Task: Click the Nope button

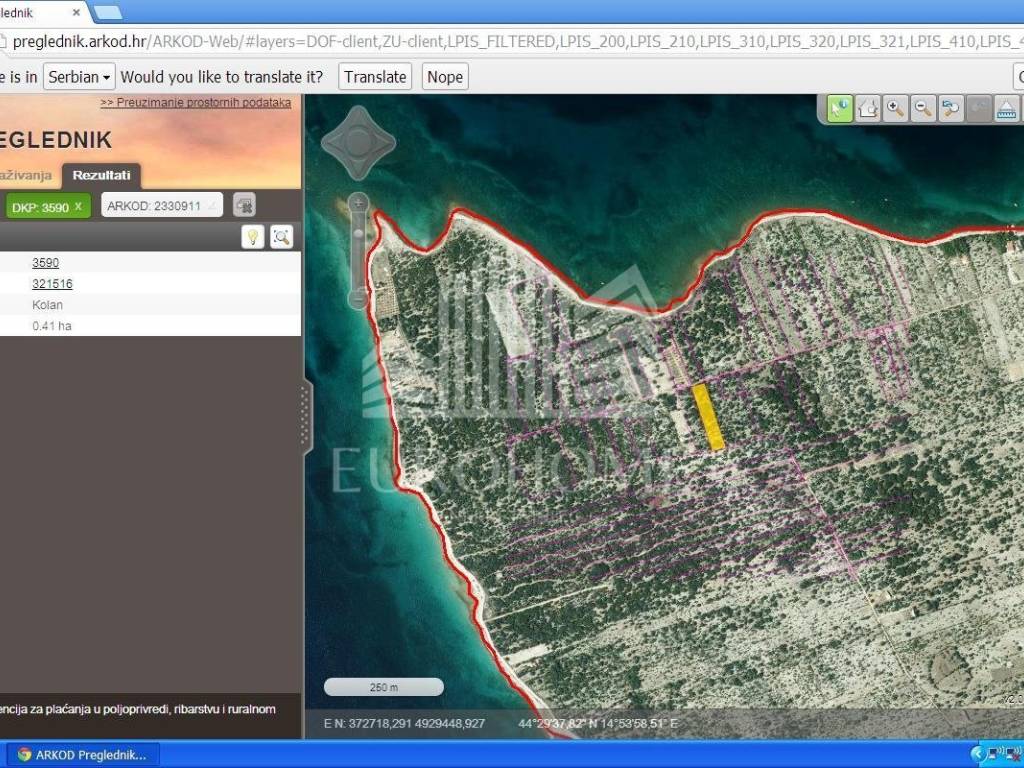Action: click(x=445, y=77)
